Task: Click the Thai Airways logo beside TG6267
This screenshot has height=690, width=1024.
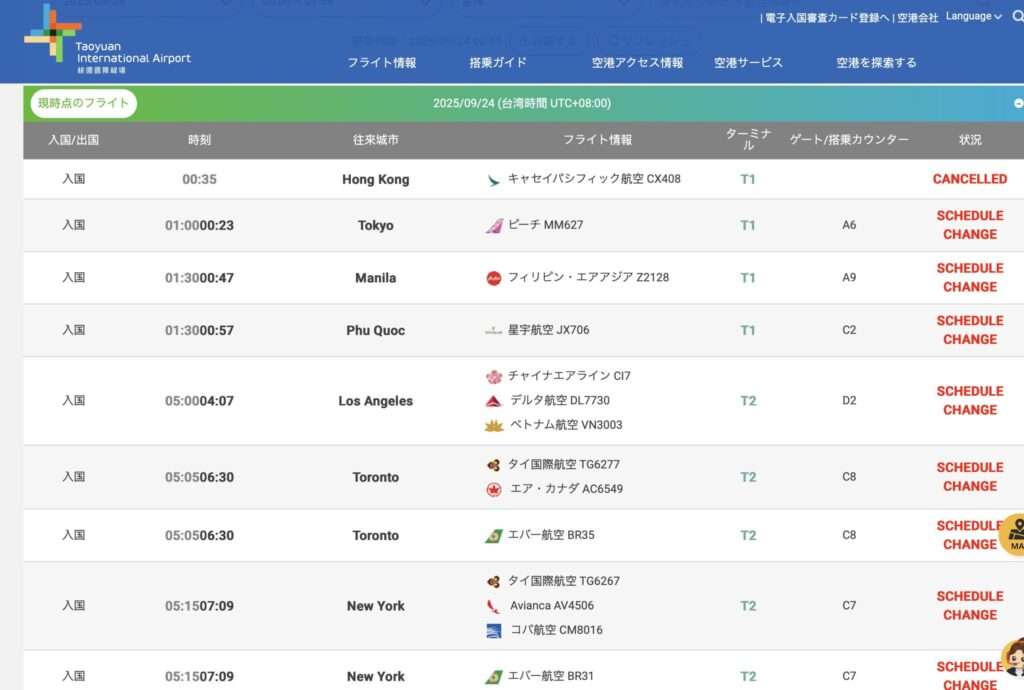Action: 494,582
